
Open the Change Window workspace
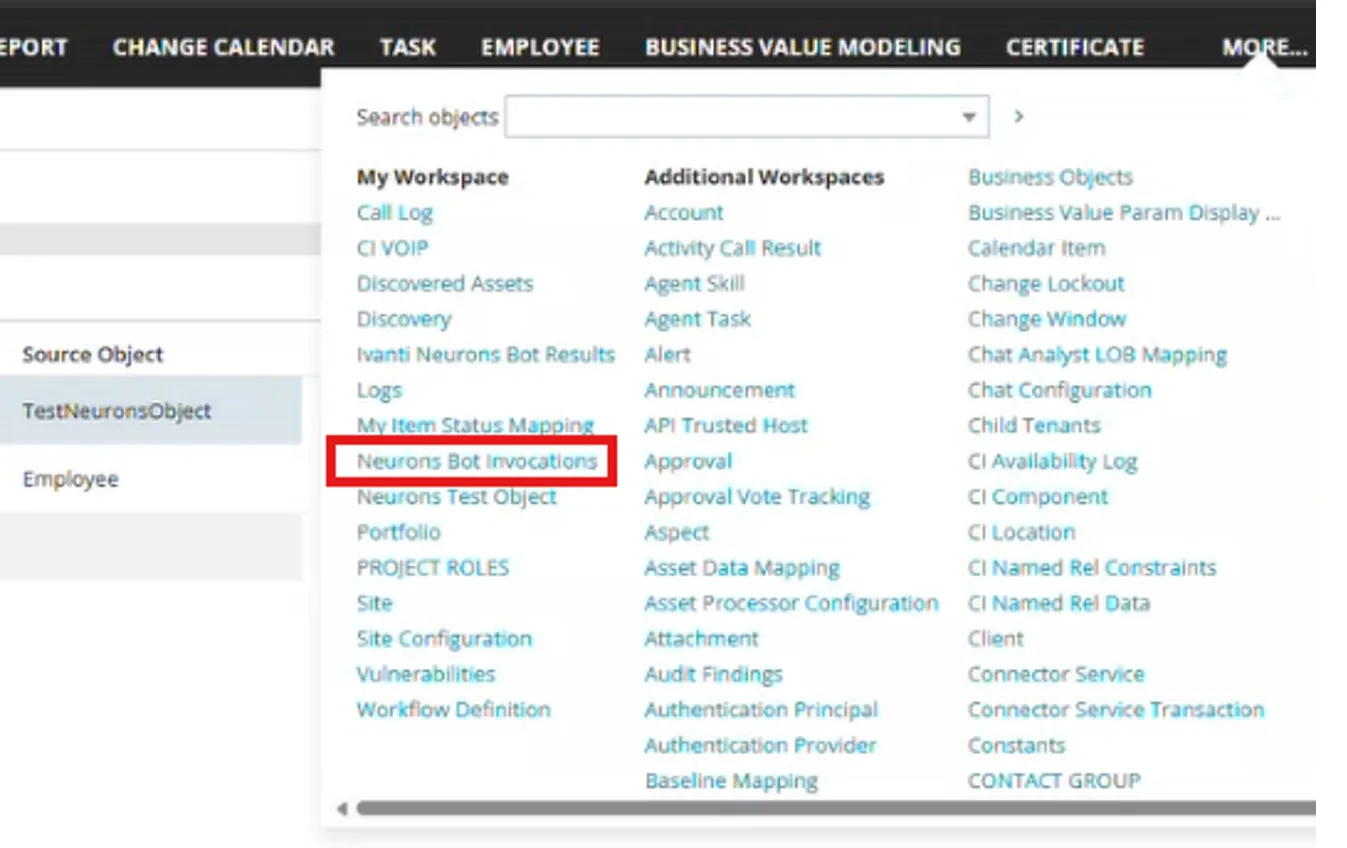click(x=1047, y=319)
